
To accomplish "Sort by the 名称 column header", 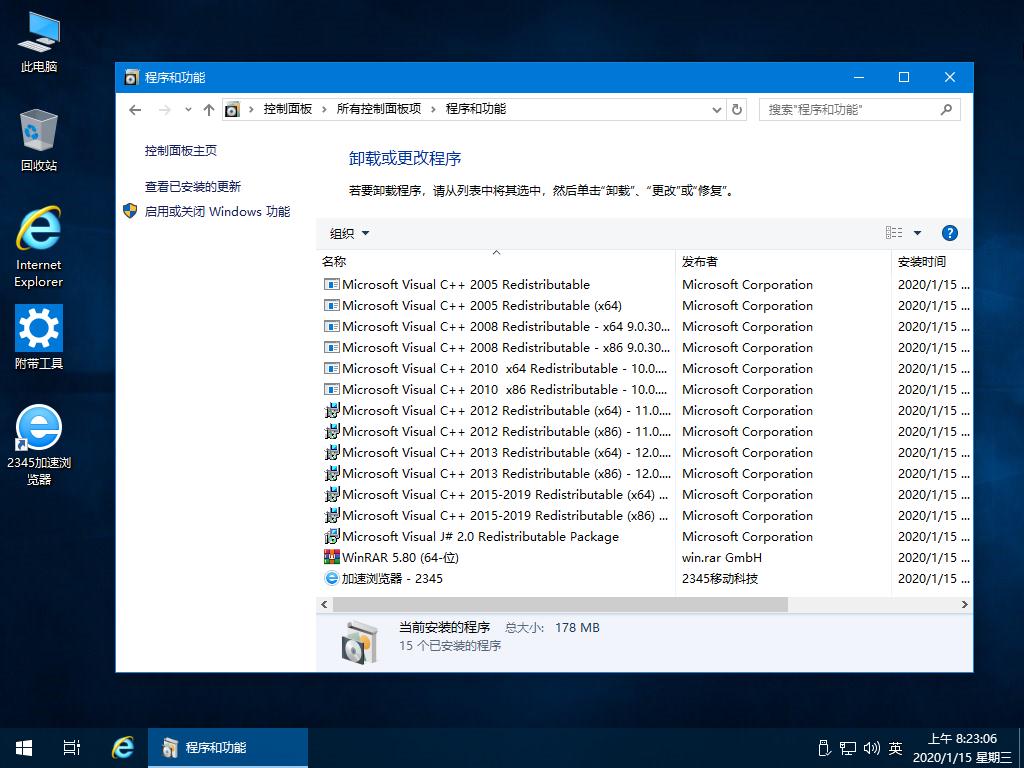I will tap(496, 261).
